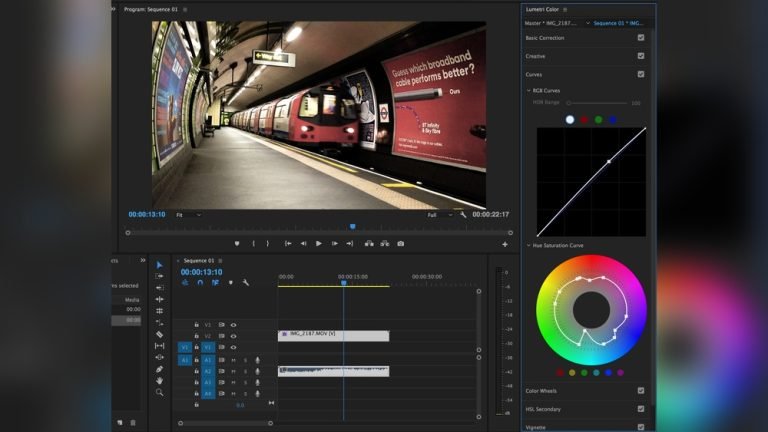The width and height of the screenshot is (768, 432).
Task: Mark Out point in Program Monitor
Action: [267, 243]
